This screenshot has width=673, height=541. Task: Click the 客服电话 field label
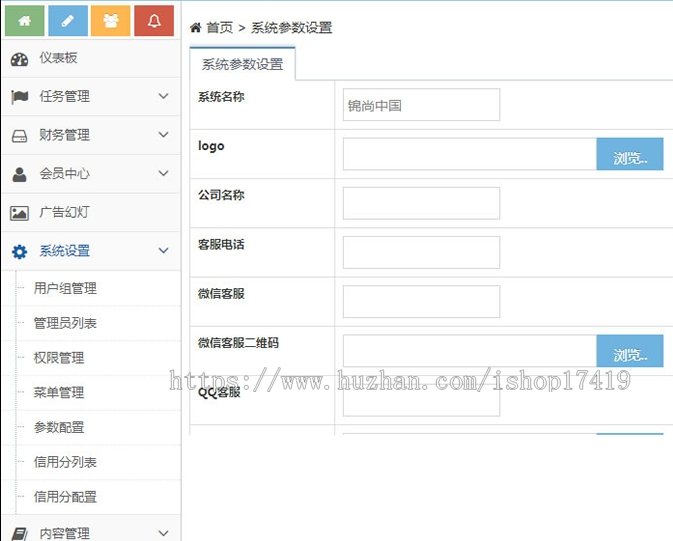(221, 244)
